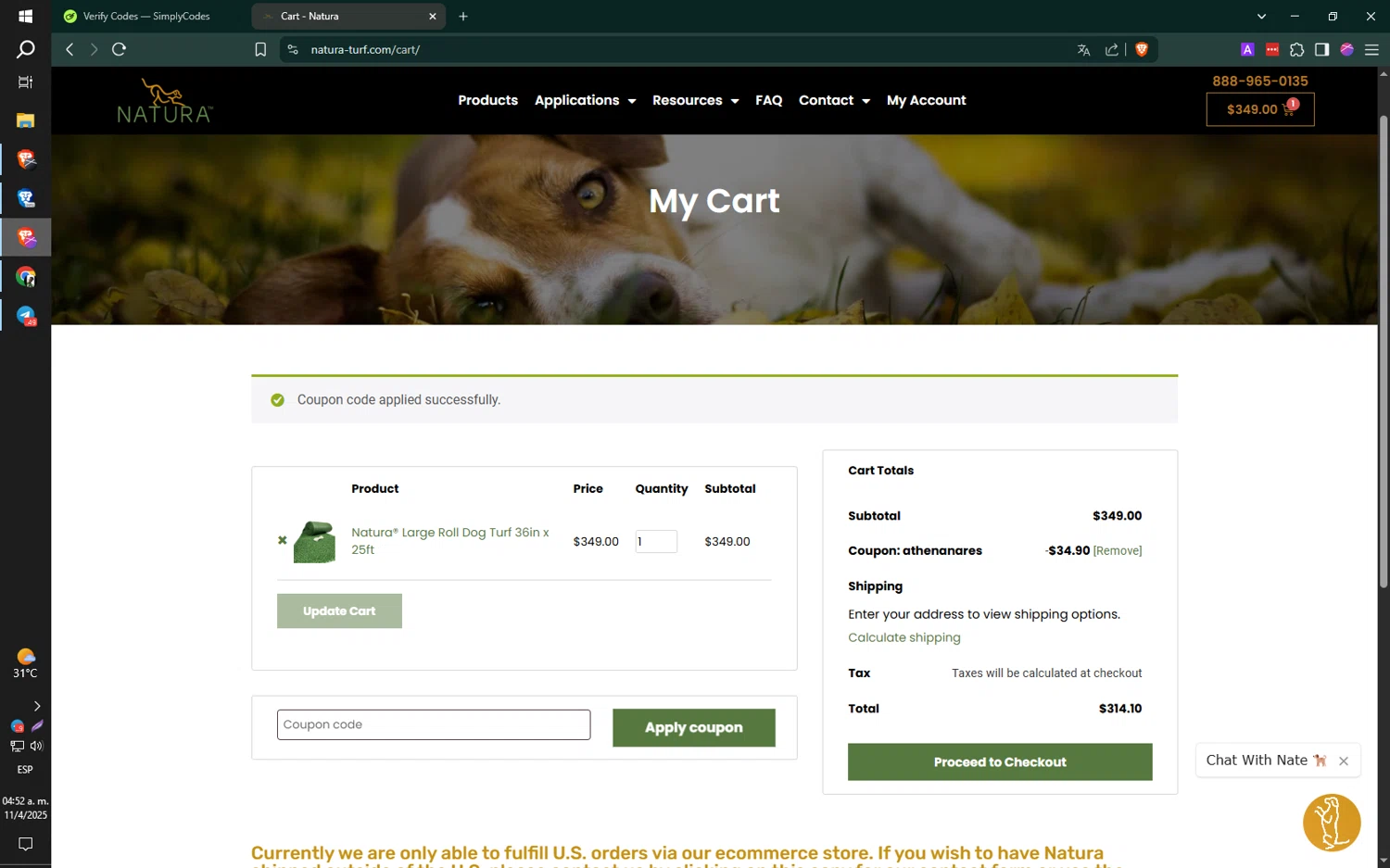This screenshot has width=1390, height=868.
Task: Open the extensions puzzle icon
Action: pyautogui.click(x=1296, y=50)
